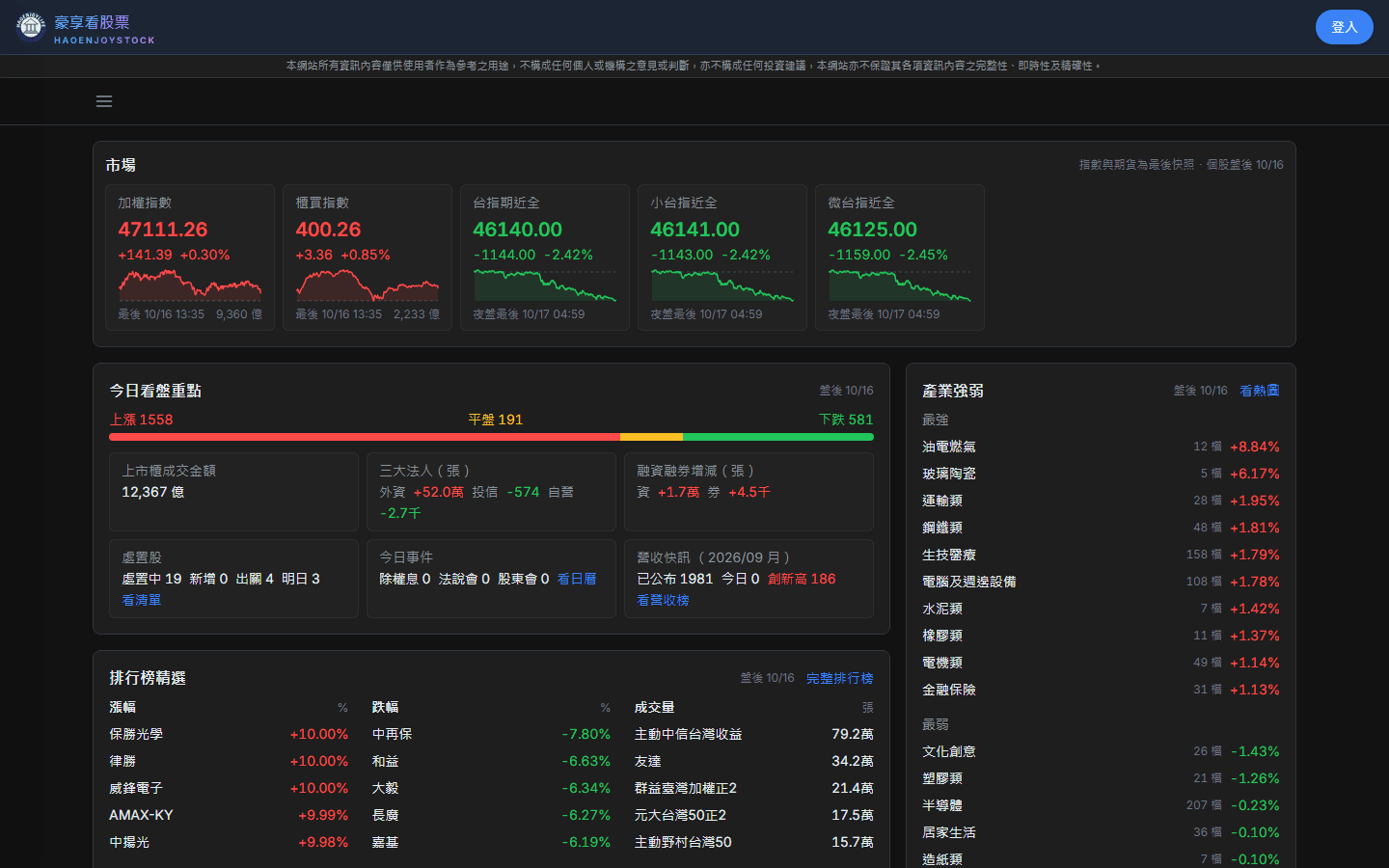
Task: Open 元大台灣50正2 in the volume list
Action: pos(754,815)
